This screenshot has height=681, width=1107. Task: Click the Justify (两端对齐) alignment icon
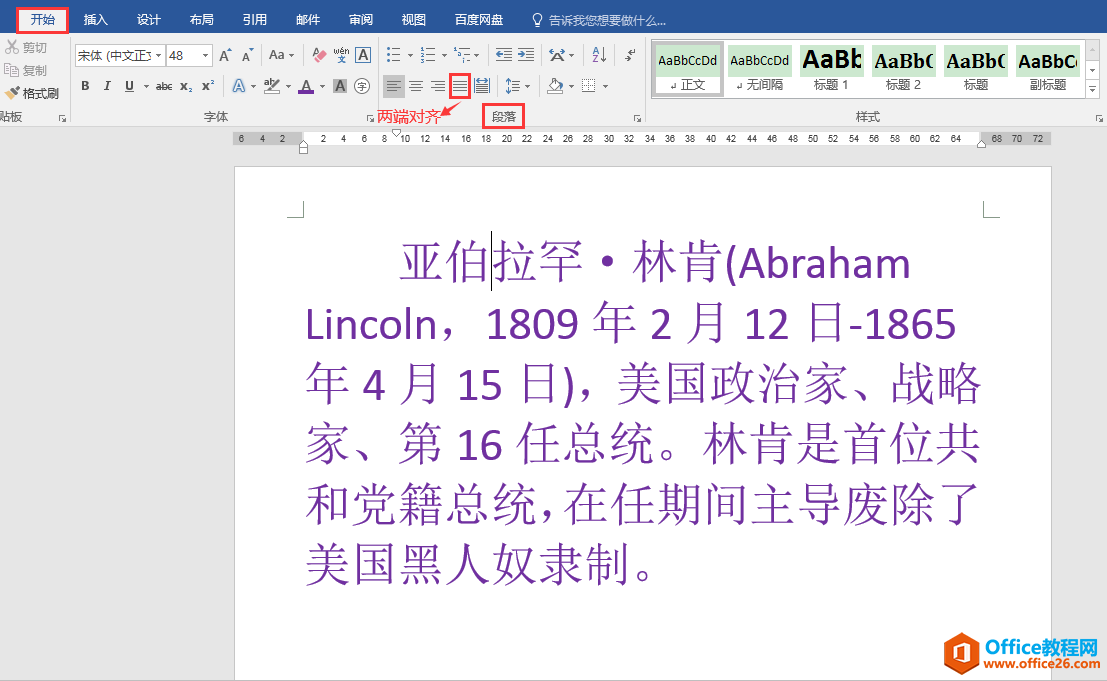coord(460,86)
